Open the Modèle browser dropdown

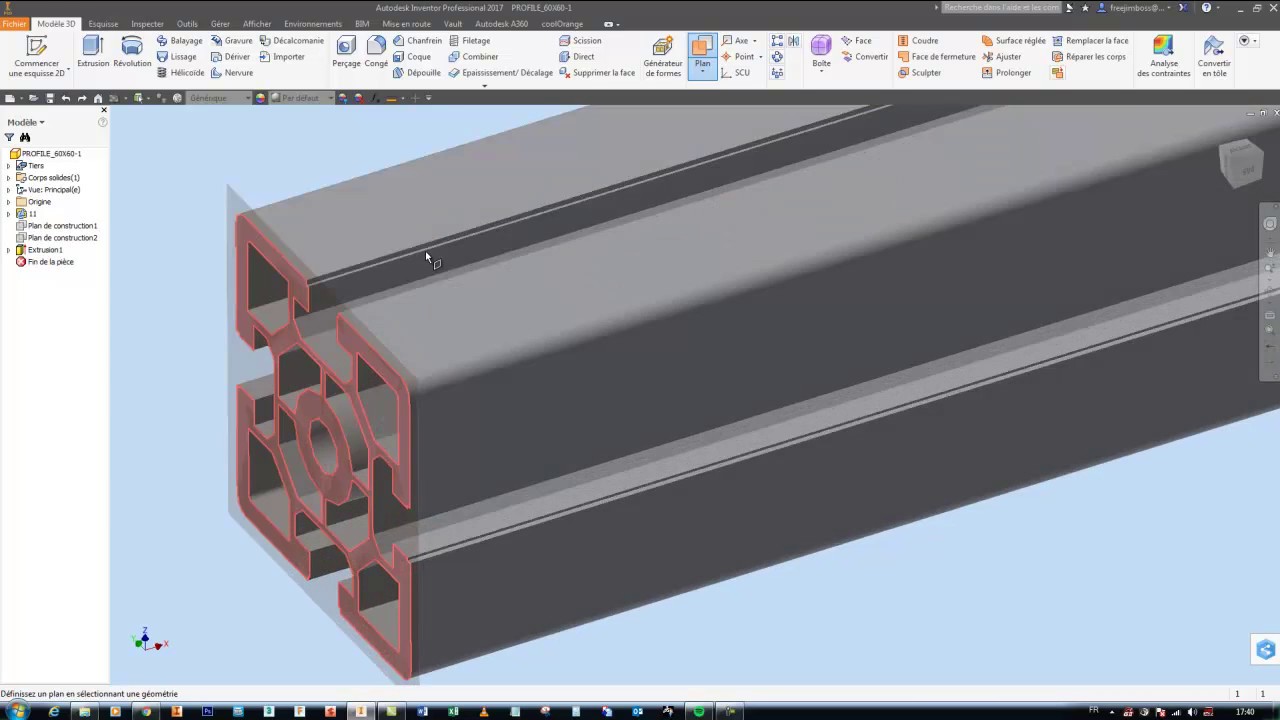coord(26,122)
